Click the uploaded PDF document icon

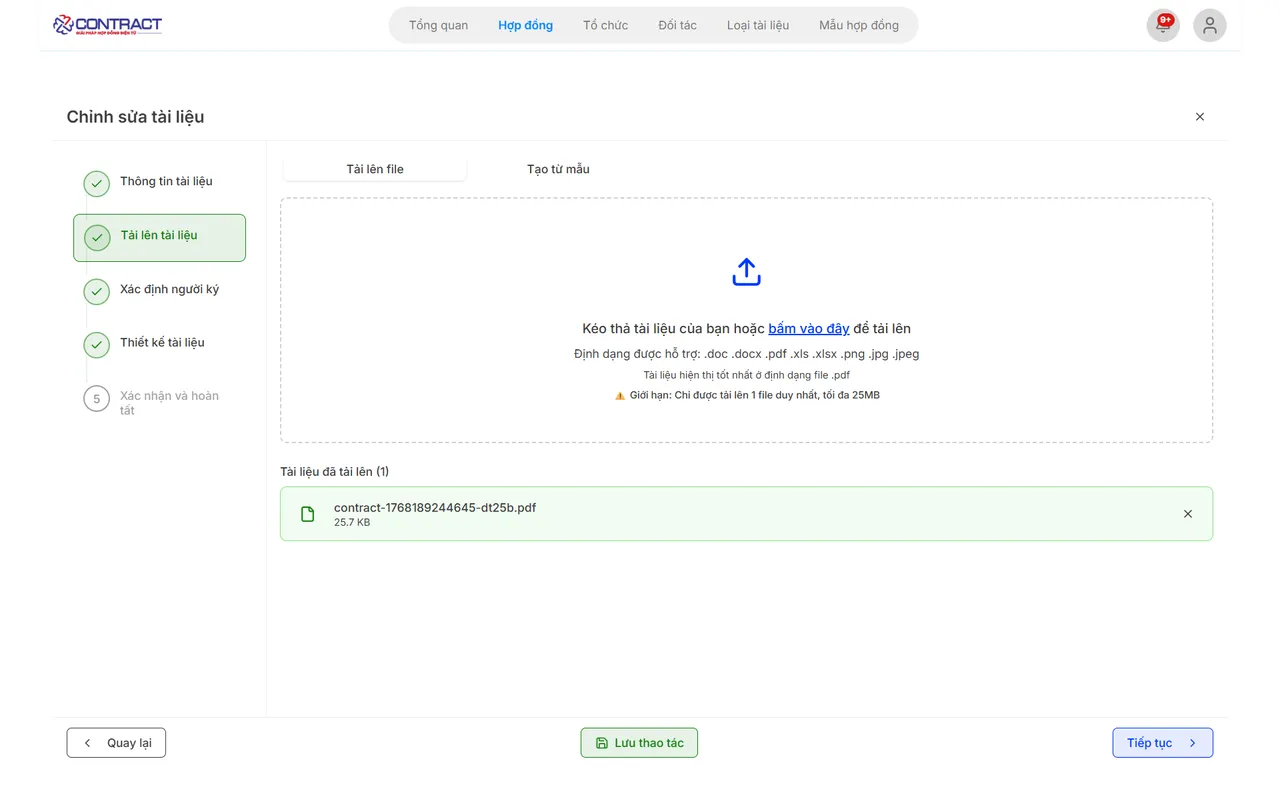point(308,514)
